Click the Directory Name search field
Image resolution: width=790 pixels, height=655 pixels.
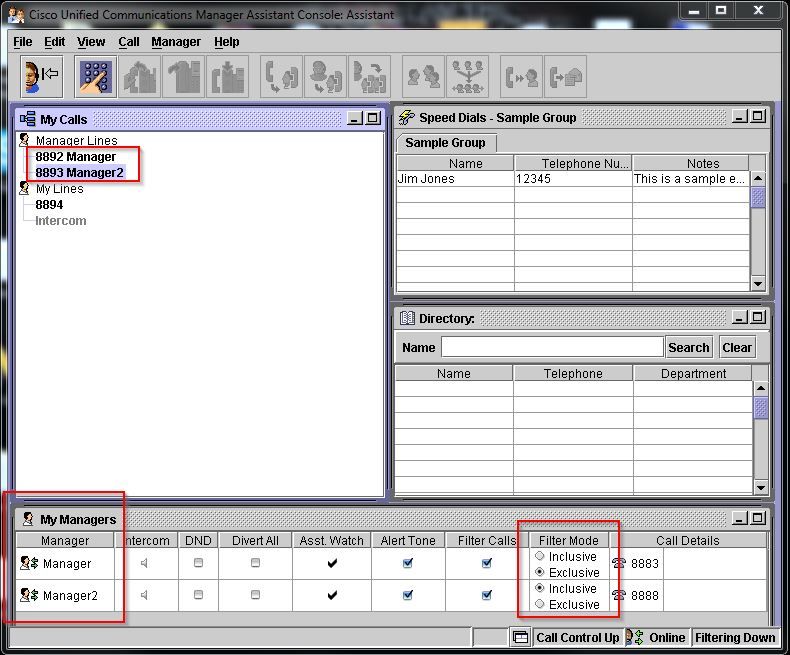point(552,347)
